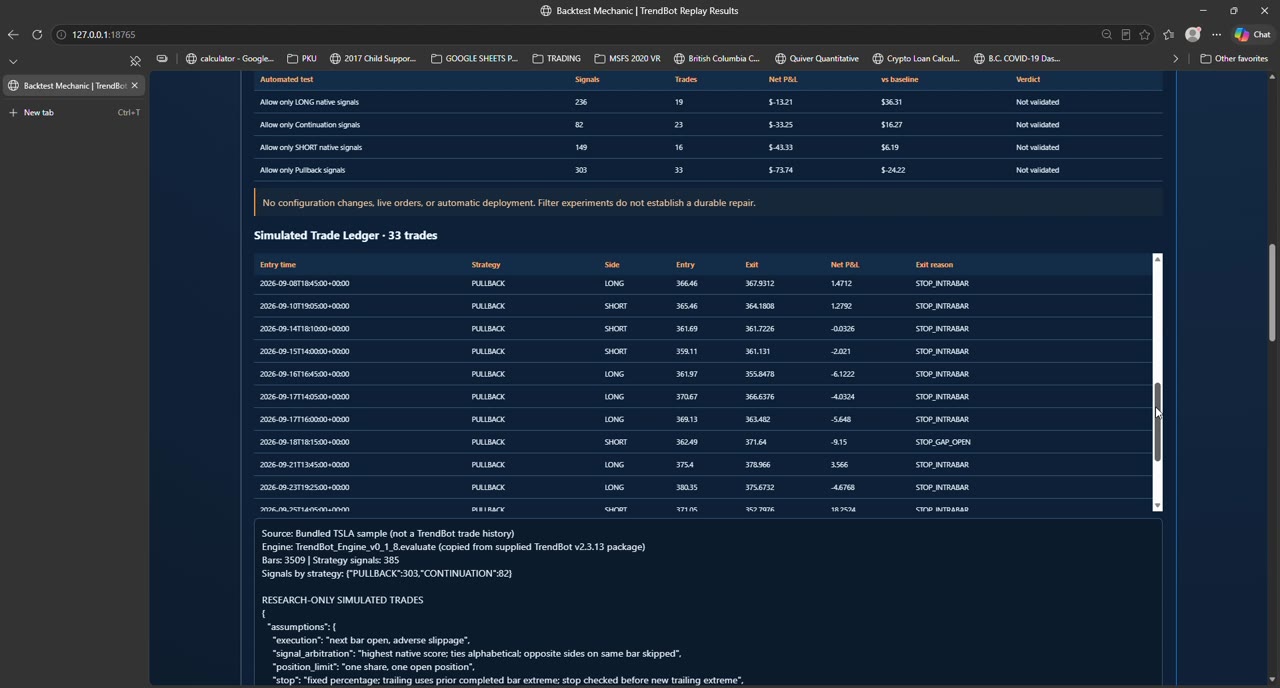This screenshot has height=688, width=1280.
Task: Select the Allow only Continuation signals row
Action: coord(708,125)
